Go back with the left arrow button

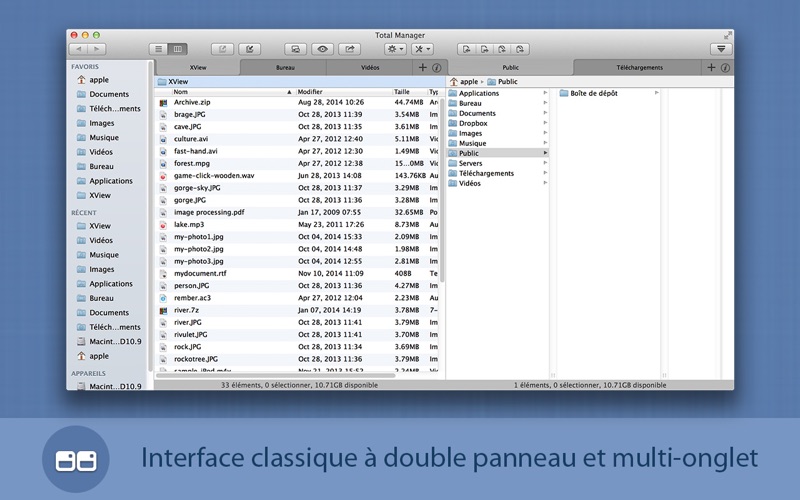coord(79,49)
